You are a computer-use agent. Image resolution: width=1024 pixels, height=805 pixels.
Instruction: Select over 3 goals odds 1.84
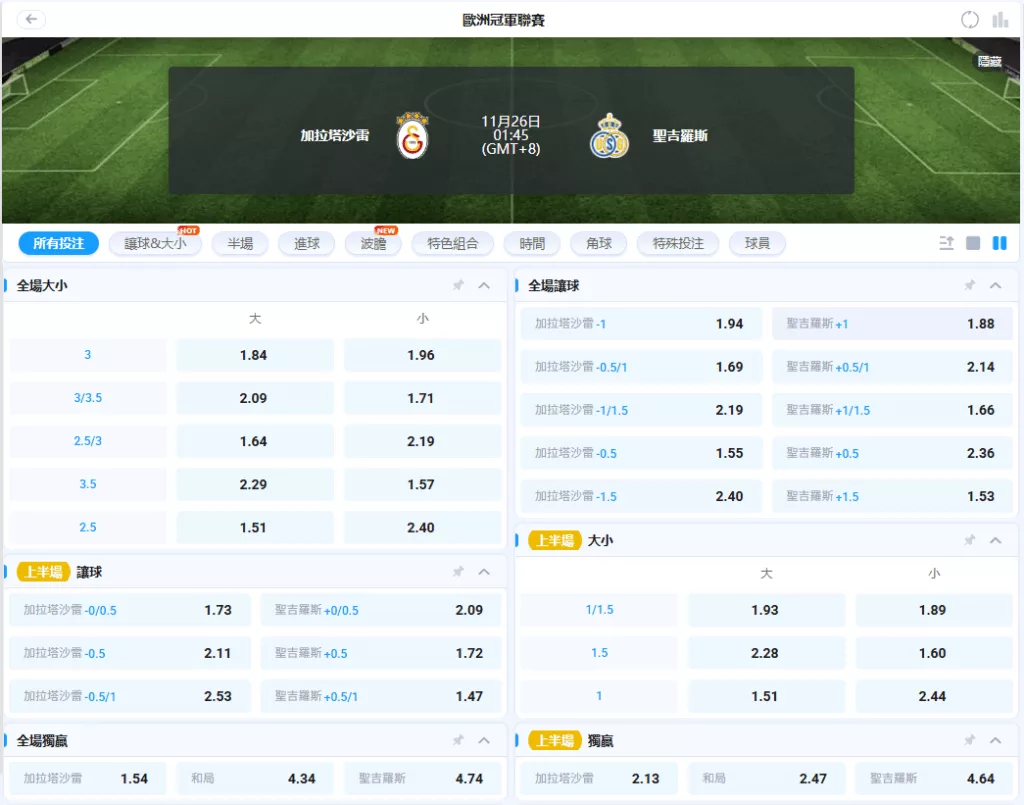pyautogui.click(x=254, y=355)
